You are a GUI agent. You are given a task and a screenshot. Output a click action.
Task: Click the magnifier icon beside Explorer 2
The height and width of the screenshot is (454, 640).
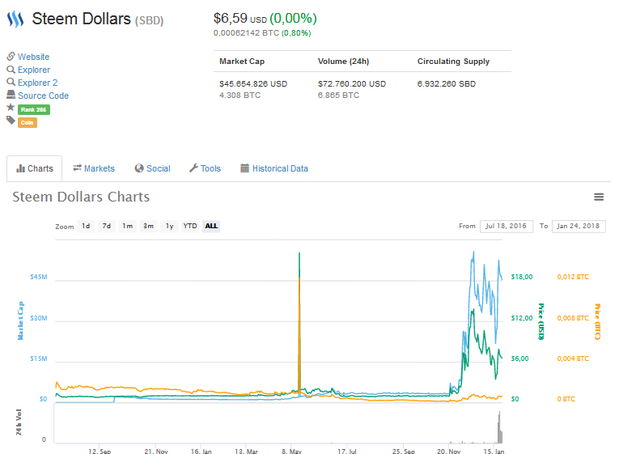[11, 82]
